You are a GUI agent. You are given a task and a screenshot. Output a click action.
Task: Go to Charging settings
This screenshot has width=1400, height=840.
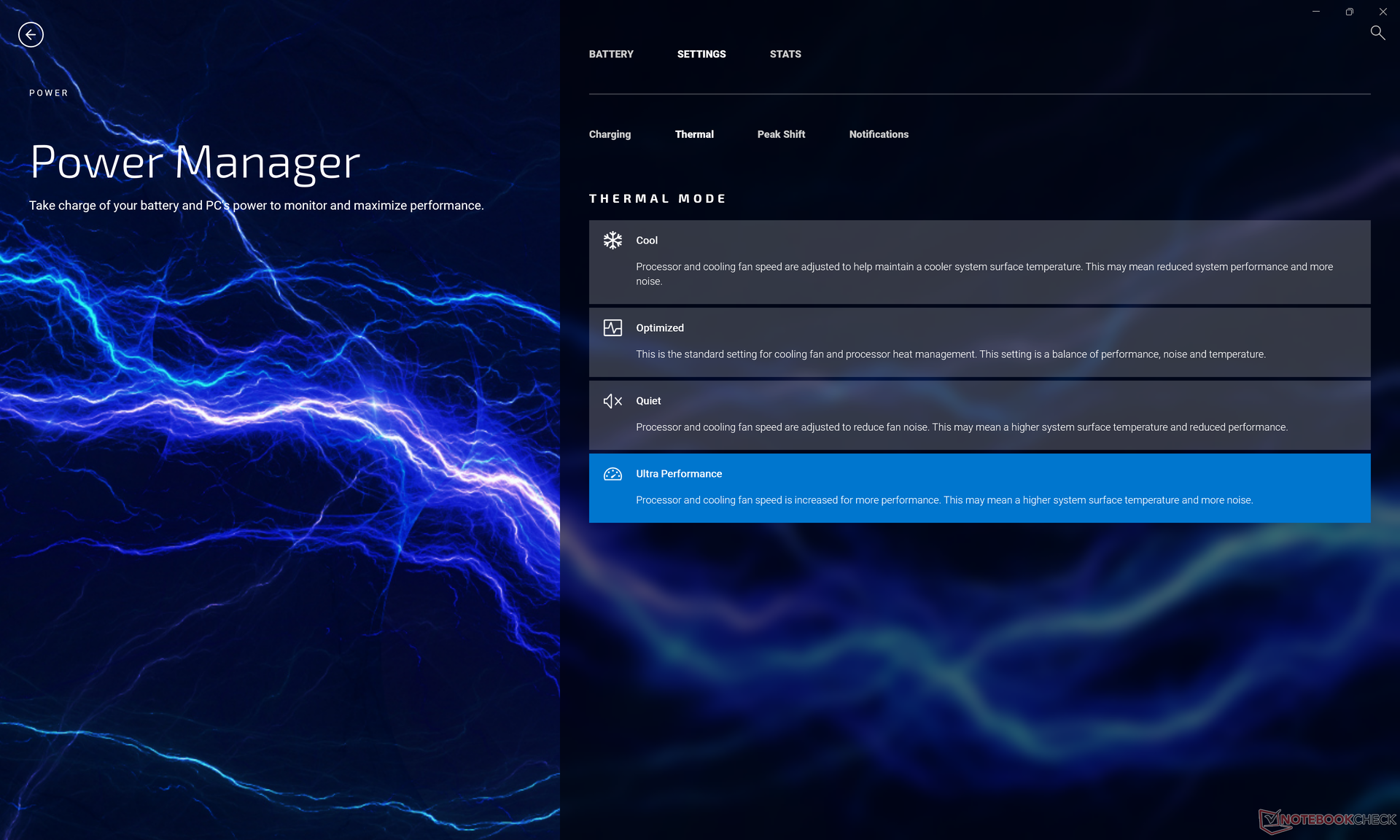[x=610, y=134]
